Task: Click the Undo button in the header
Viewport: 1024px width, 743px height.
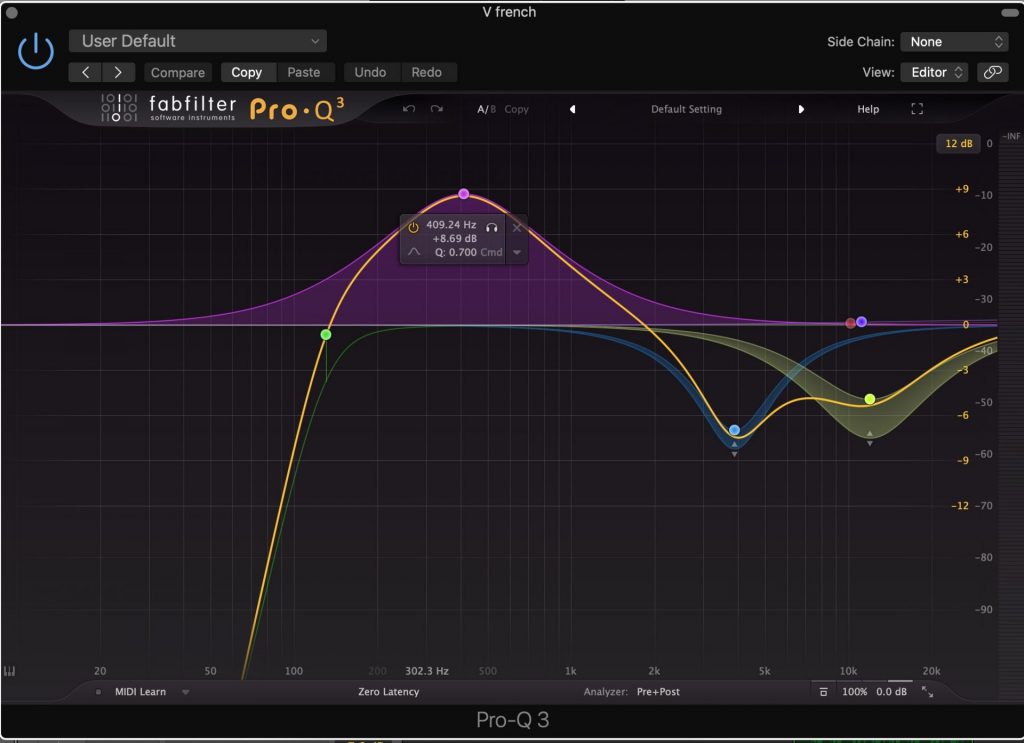Action: pyautogui.click(x=370, y=72)
